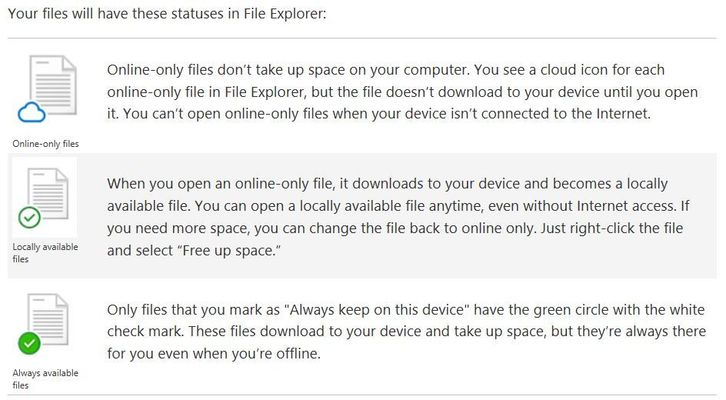The image size is (726, 400).
Task: Click "File Explorer:" in the top heading
Action: pos(285,13)
